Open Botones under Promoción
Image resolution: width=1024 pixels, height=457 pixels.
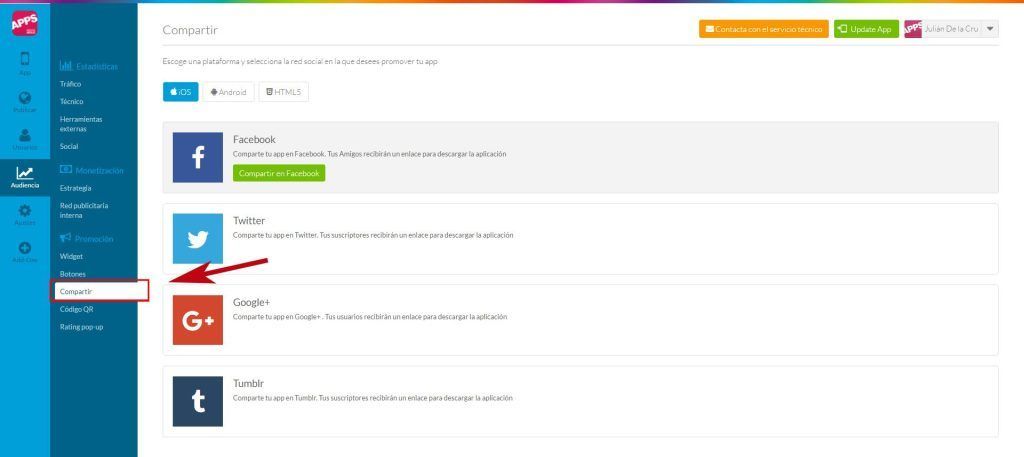click(x=72, y=274)
